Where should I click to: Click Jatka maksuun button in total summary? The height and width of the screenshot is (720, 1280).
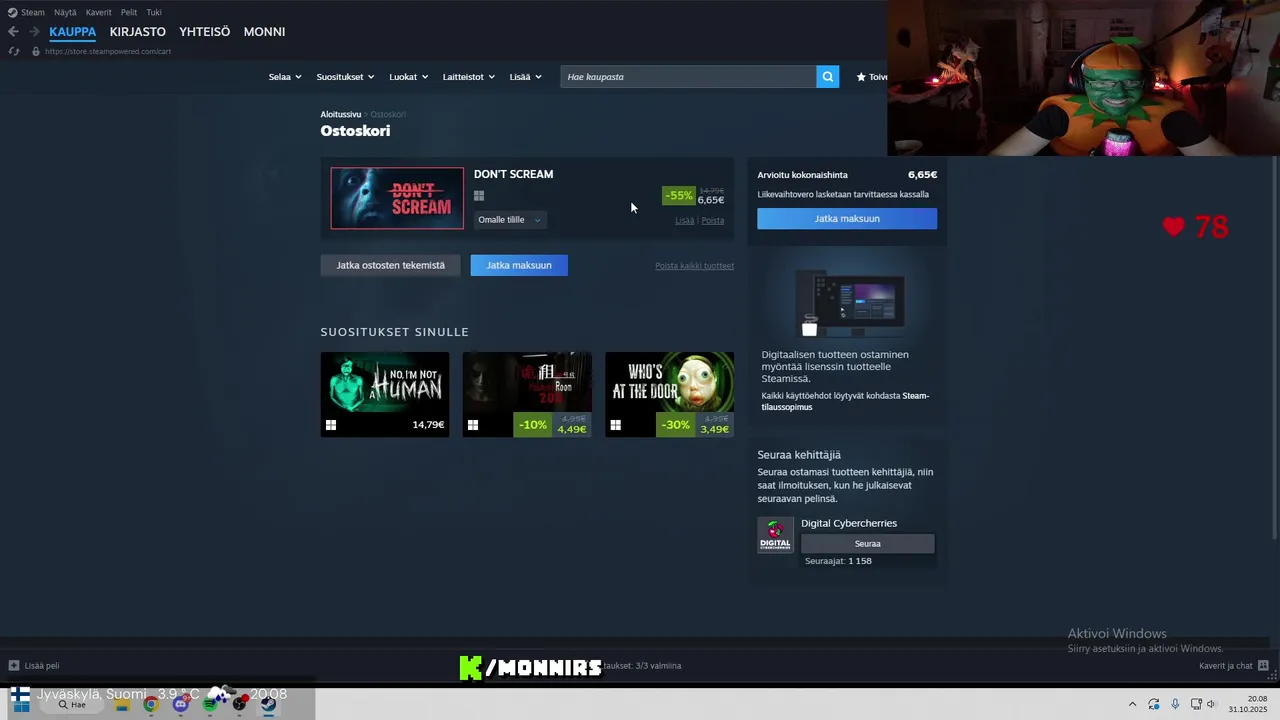tap(847, 218)
